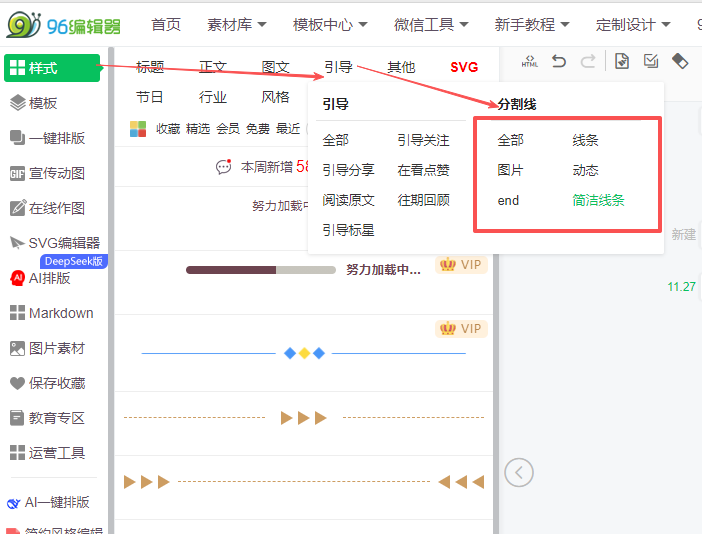Expand the 模板中心 dropdown menu
The width and height of the screenshot is (702, 534).
pyautogui.click(x=330, y=24)
